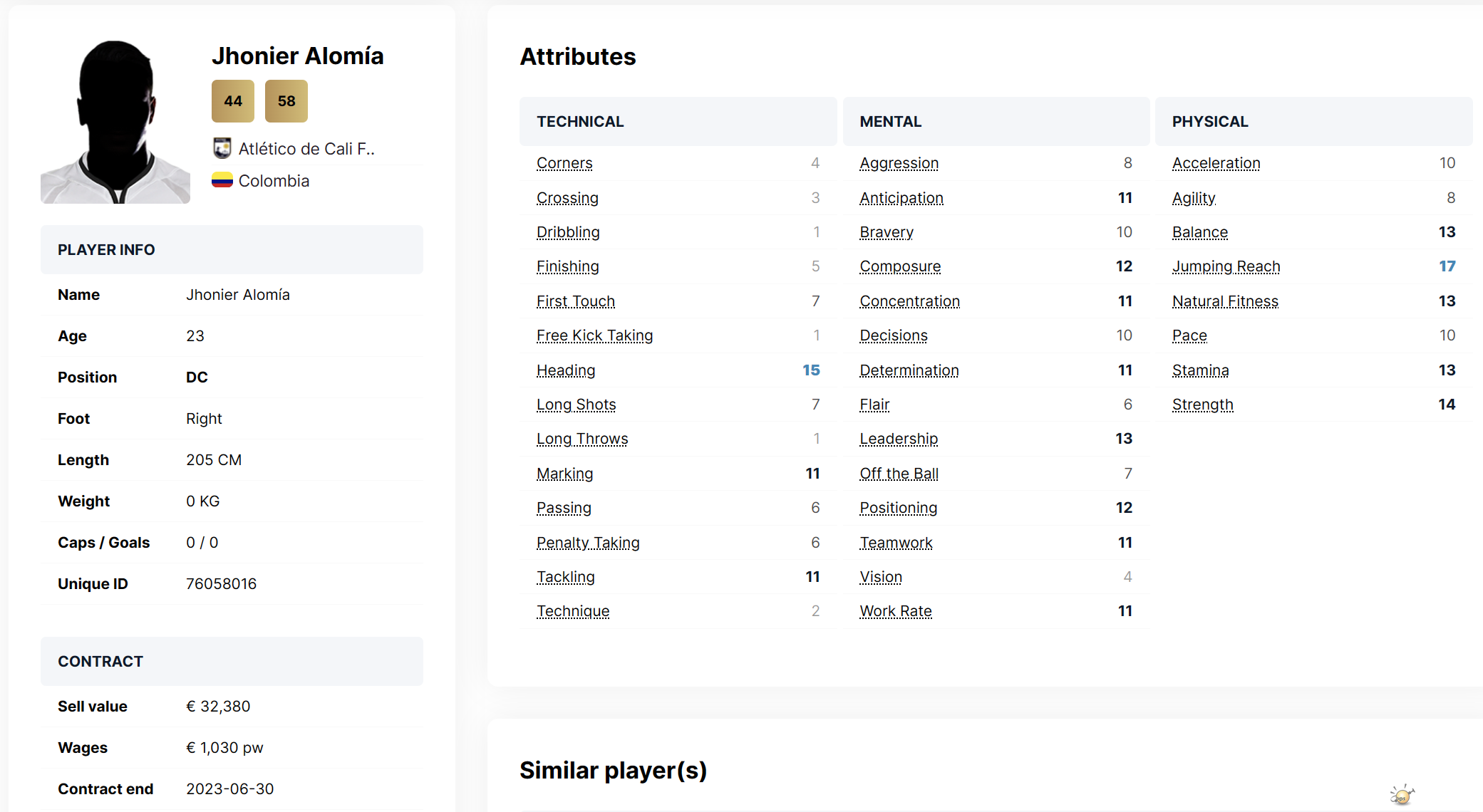Click the Natural Fitness attribute label
The width and height of the screenshot is (1483, 812).
pyautogui.click(x=1225, y=301)
